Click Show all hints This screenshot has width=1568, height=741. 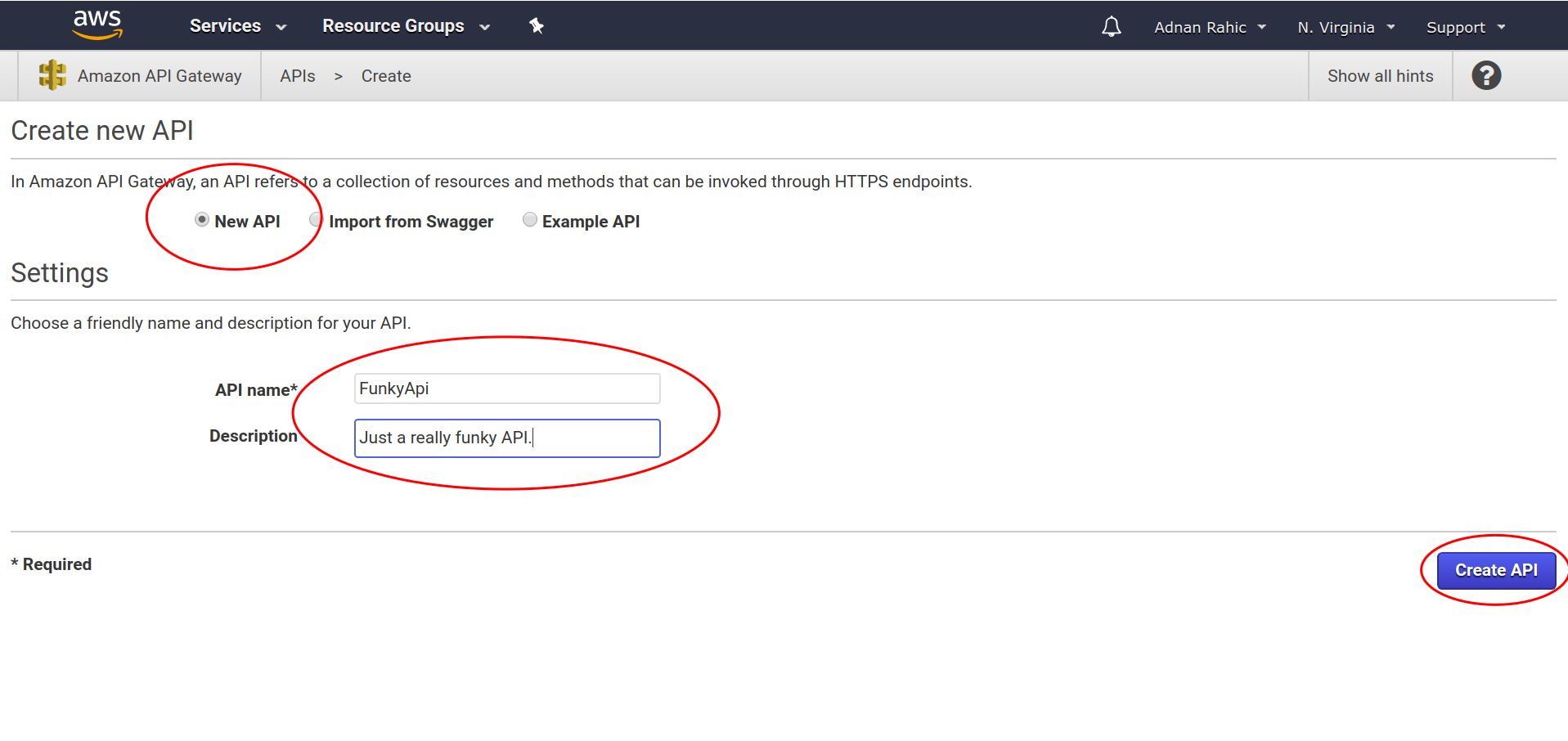pos(1380,76)
